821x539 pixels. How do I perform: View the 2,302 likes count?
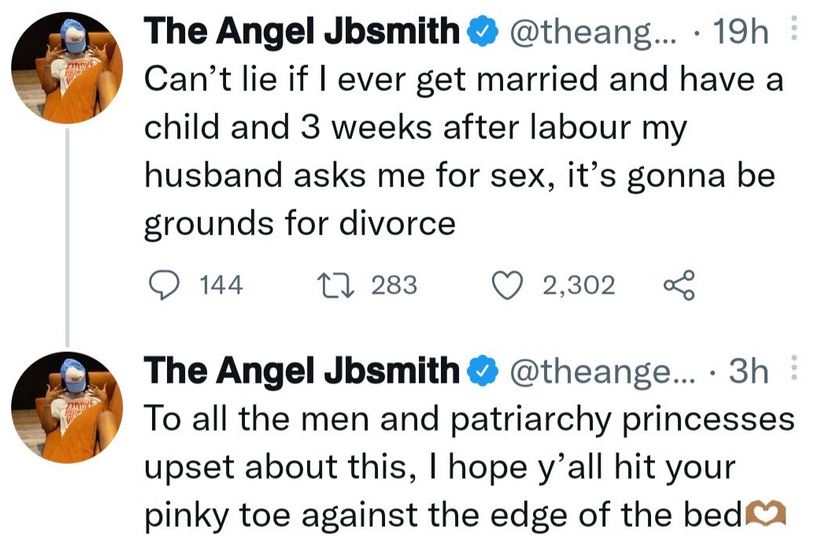point(578,286)
